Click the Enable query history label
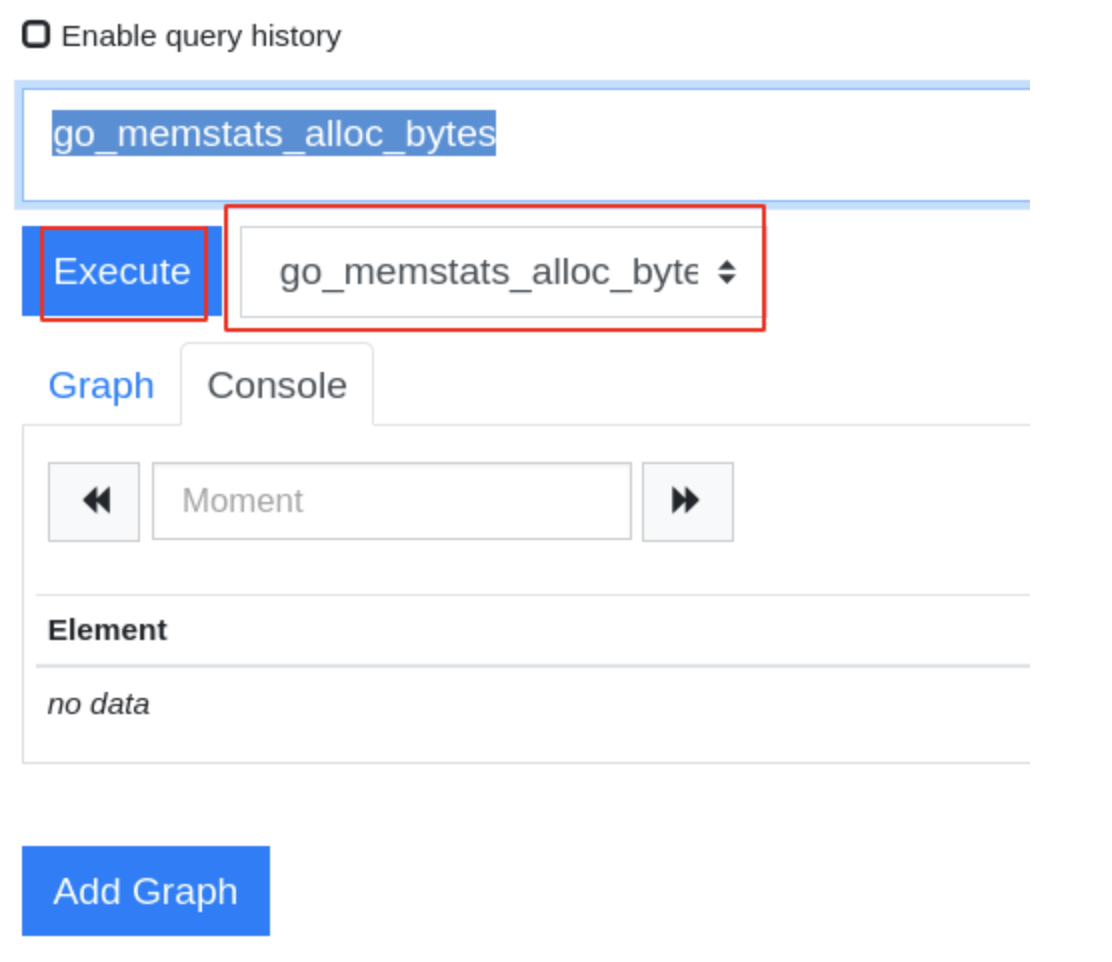The width and height of the screenshot is (1112, 962). click(x=201, y=35)
